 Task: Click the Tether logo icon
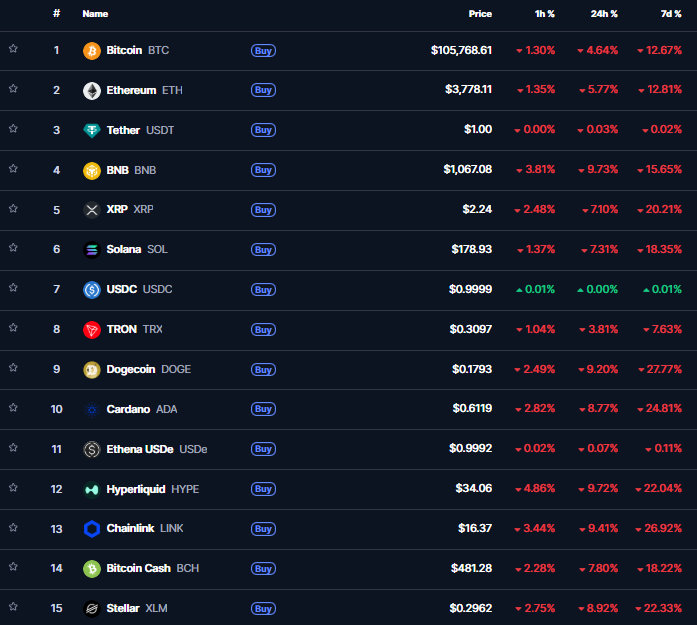point(91,130)
